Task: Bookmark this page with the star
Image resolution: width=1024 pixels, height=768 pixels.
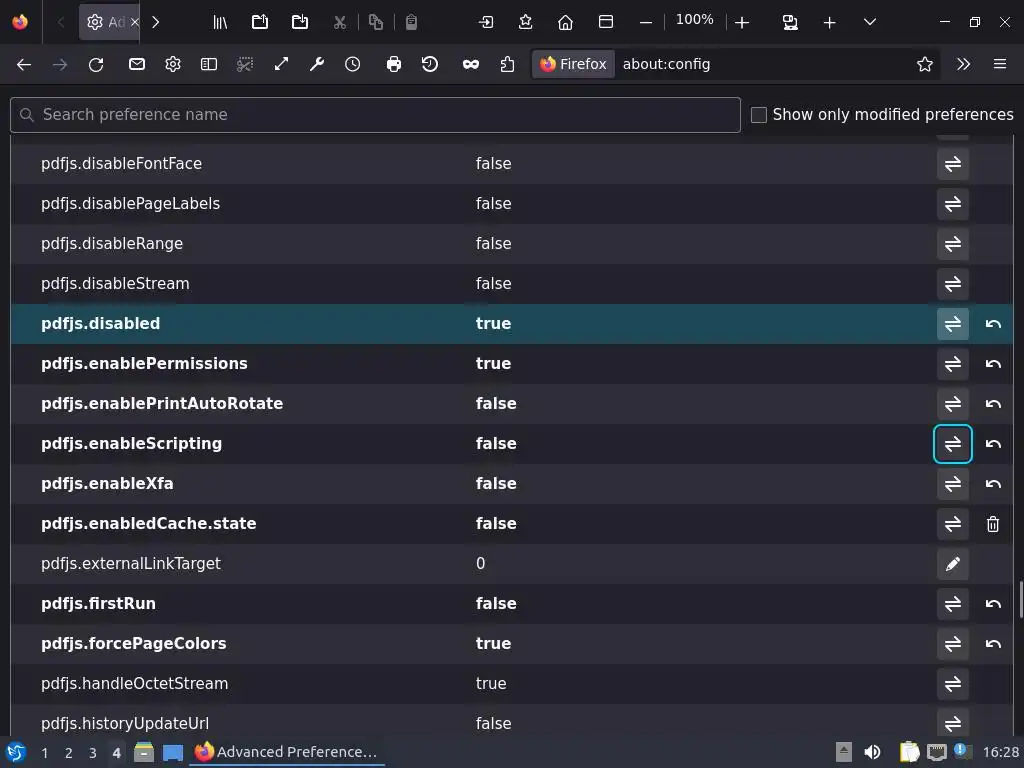Action: click(925, 64)
